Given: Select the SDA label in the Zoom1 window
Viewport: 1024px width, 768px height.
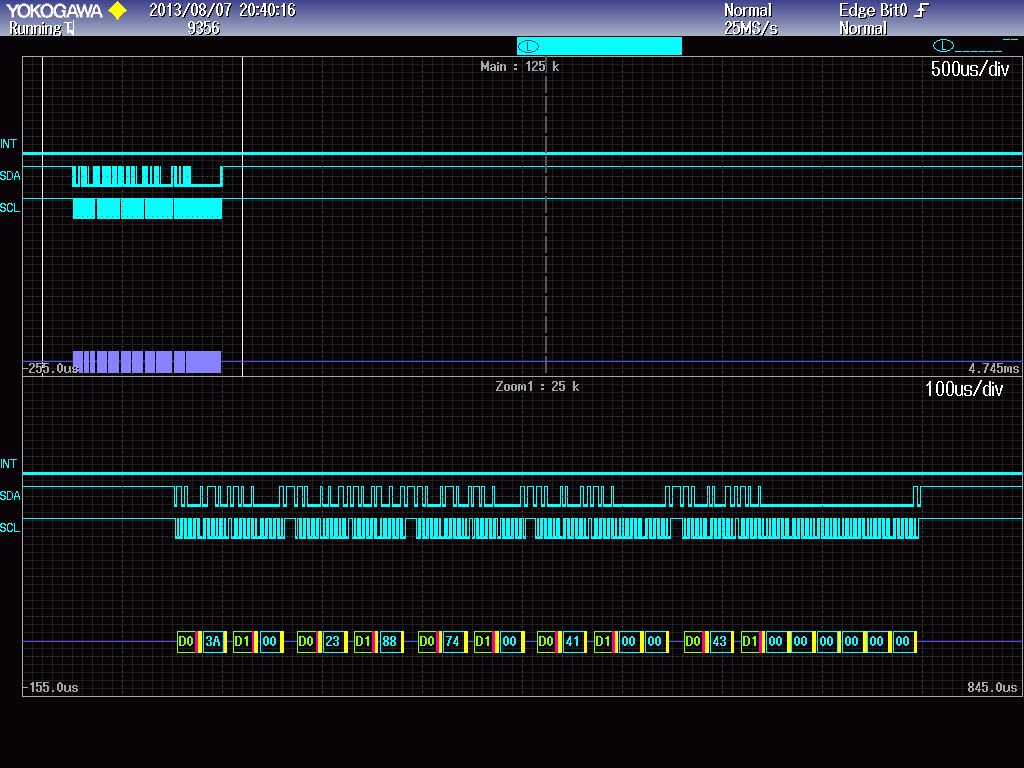Looking at the screenshot, I should [10, 496].
